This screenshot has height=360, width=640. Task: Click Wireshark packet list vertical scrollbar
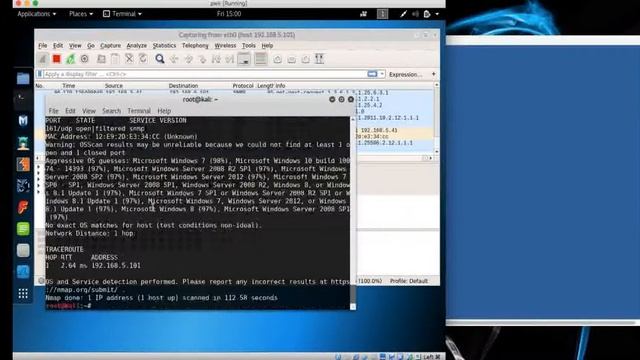pyautogui.click(x=436, y=118)
